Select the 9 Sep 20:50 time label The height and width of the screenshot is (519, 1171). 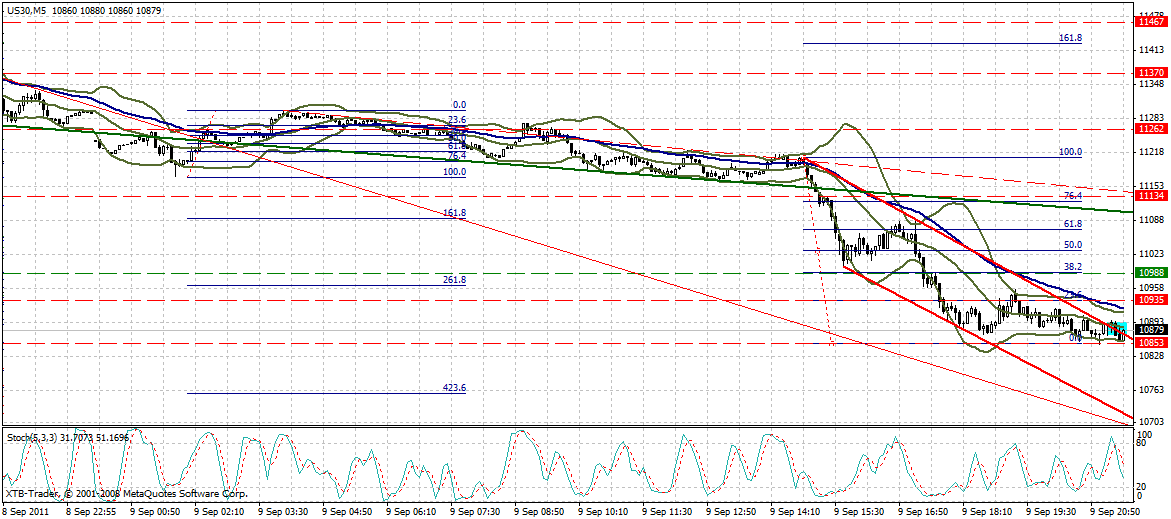pos(1114,511)
